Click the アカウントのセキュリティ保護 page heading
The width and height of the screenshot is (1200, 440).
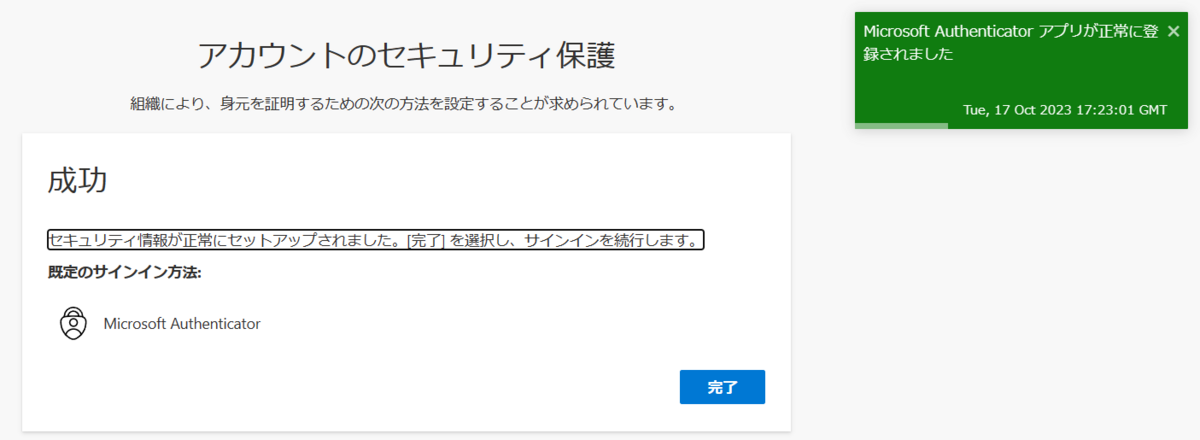pos(406,56)
